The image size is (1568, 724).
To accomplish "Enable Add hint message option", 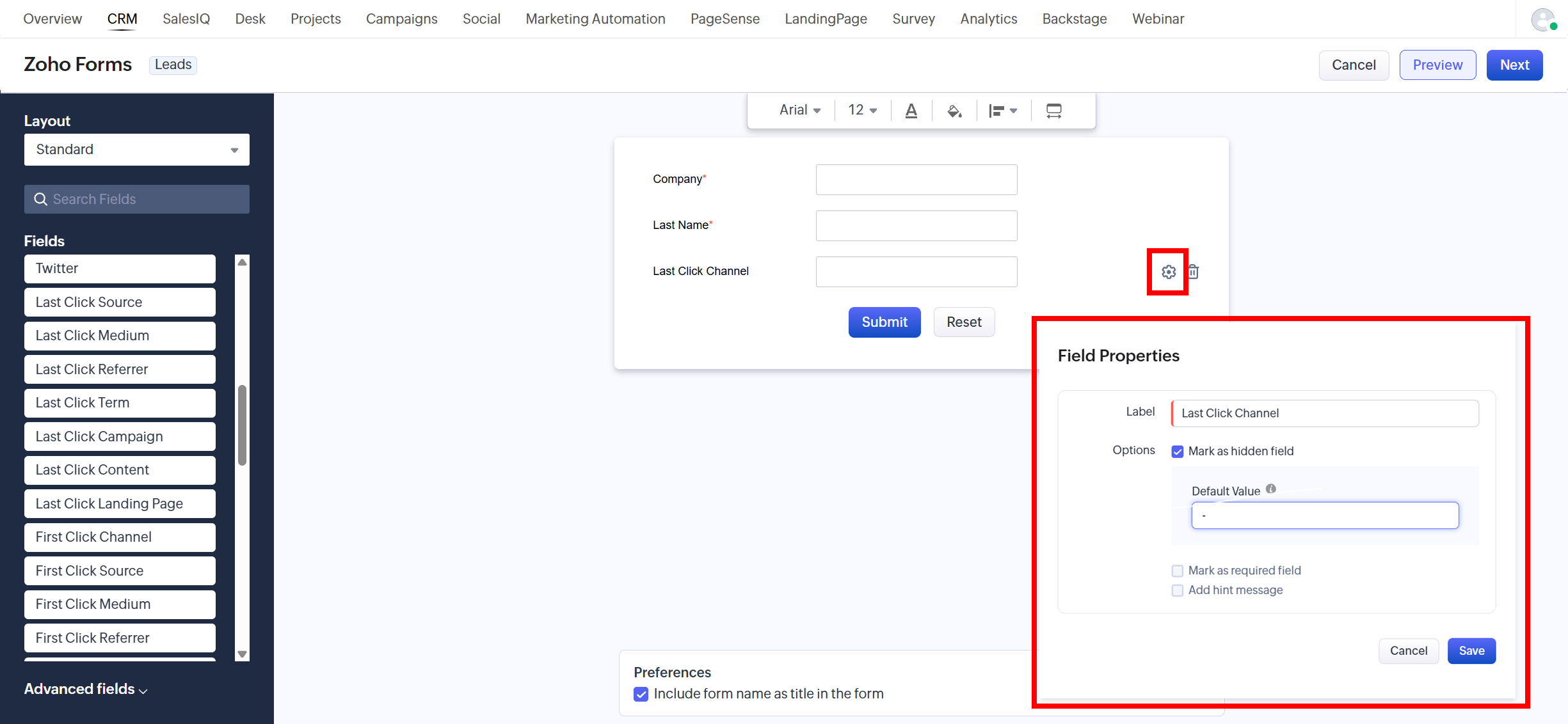I will pos(1178,590).
